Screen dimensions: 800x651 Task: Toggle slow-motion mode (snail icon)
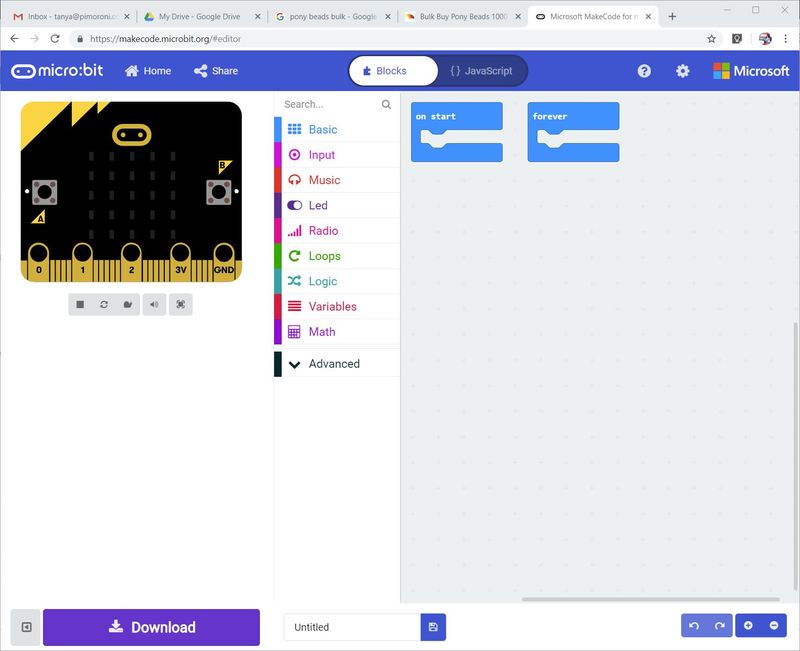tap(128, 305)
